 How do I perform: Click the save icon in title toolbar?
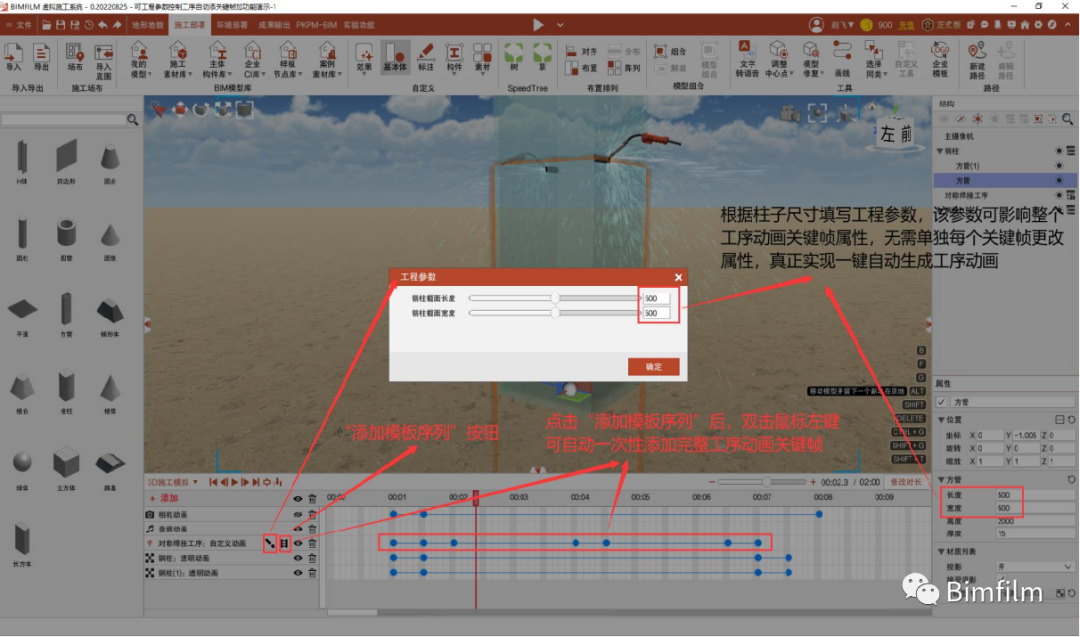click(61, 25)
